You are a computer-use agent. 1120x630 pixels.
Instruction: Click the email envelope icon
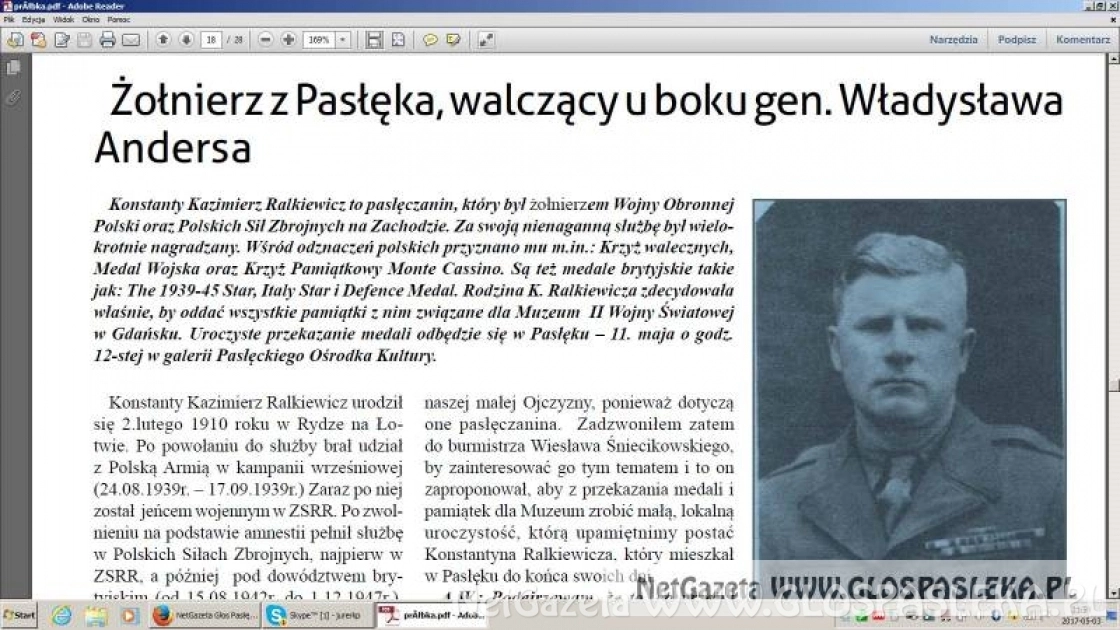pos(131,40)
